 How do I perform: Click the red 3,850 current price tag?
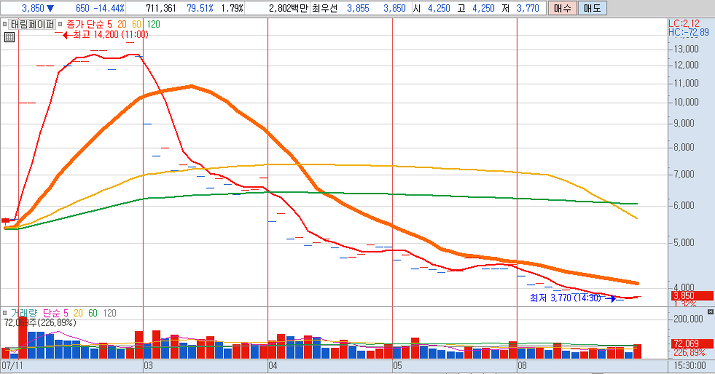(x=691, y=296)
